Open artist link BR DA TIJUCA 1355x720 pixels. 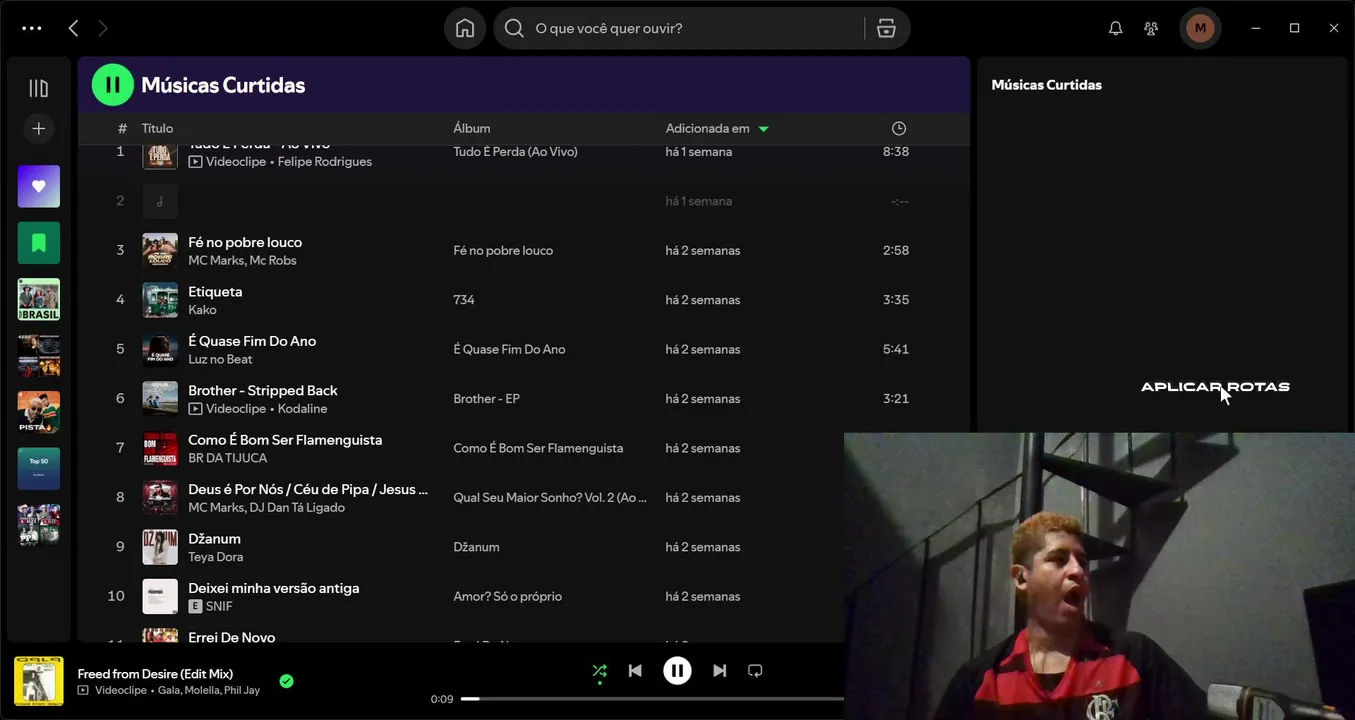pyautogui.click(x=228, y=458)
